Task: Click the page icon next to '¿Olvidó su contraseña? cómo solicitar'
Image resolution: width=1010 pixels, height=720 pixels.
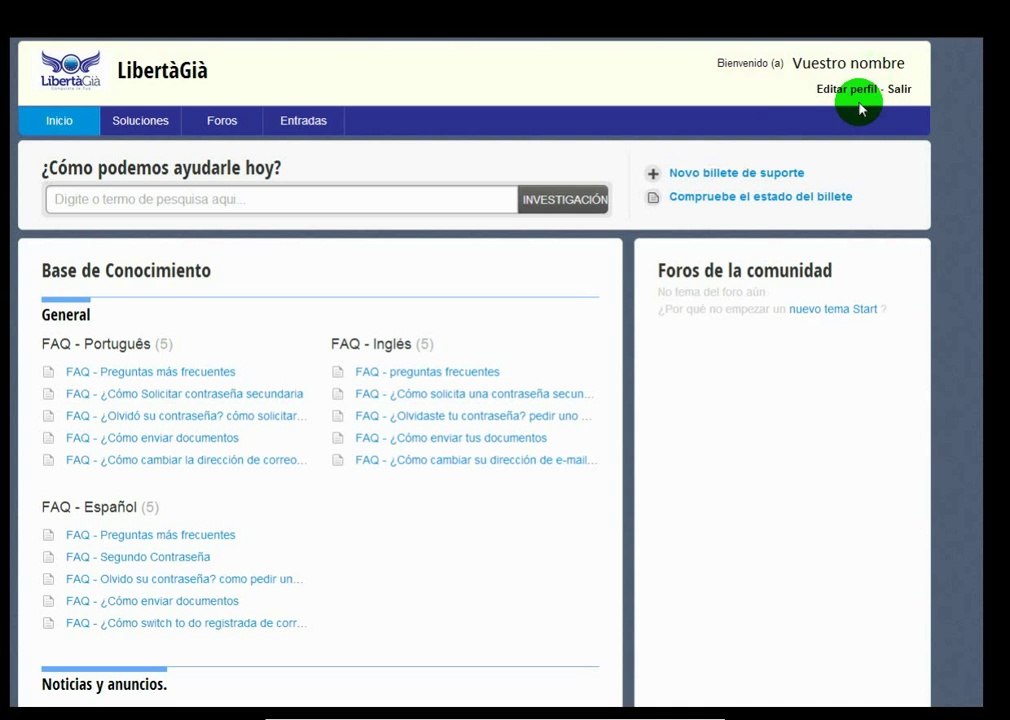Action: (48, 415)
